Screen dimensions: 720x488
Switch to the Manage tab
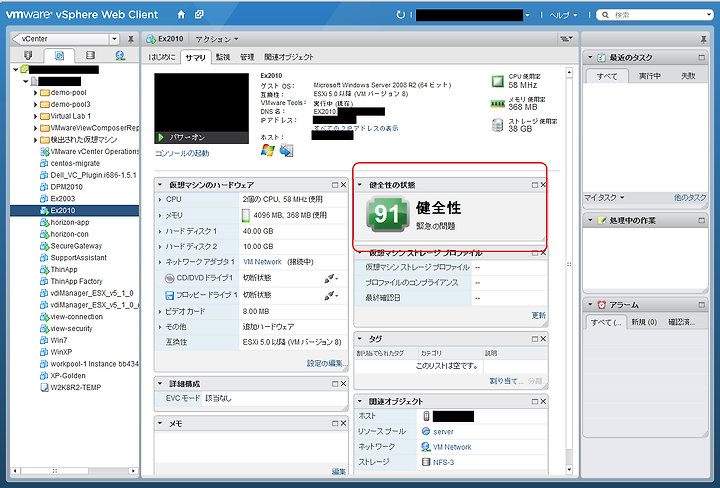[247, 57]
